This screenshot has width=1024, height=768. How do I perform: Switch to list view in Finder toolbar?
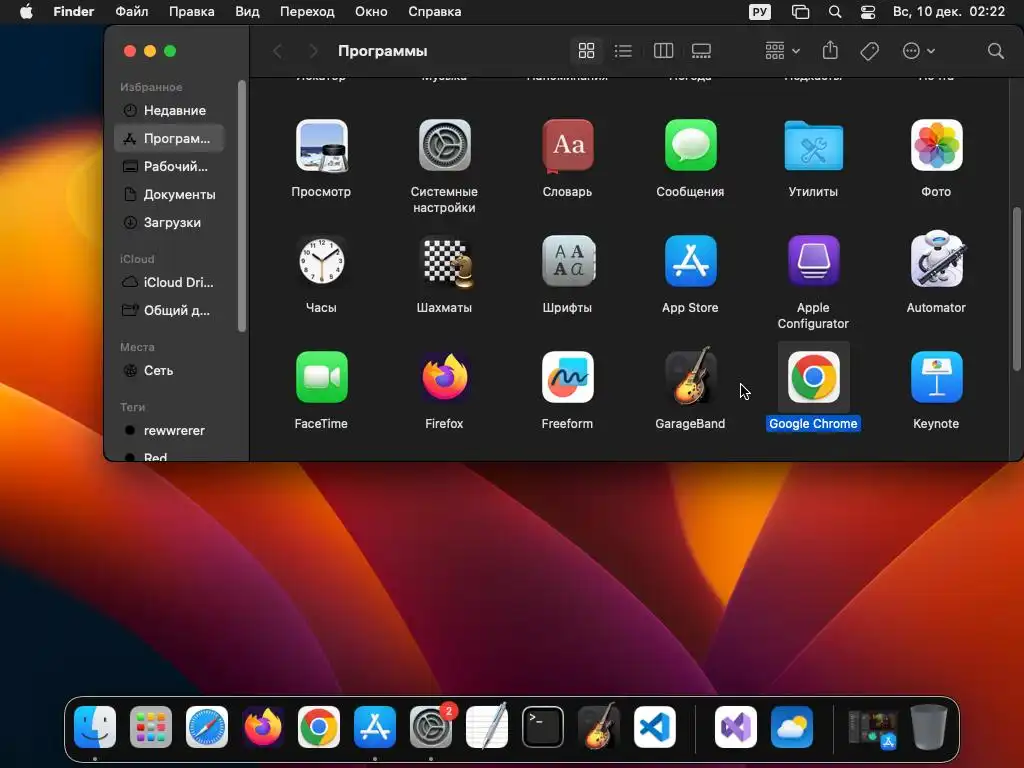point(624,51)
